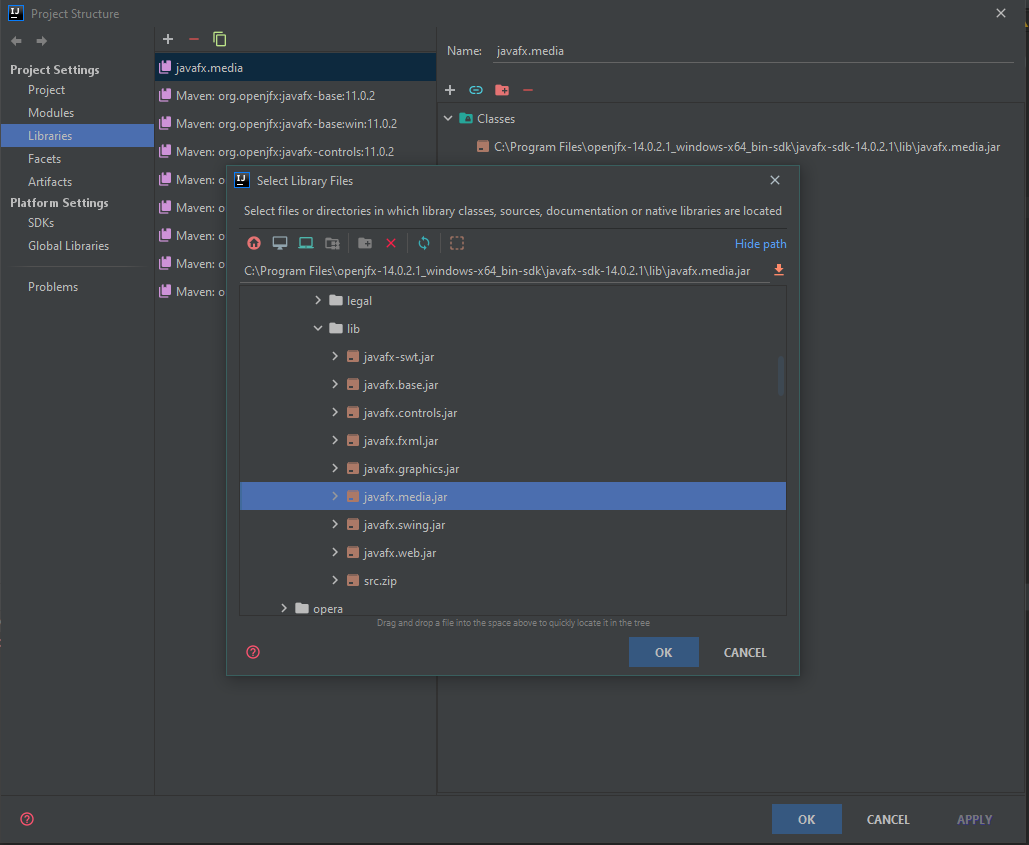Click the Refresh icon in Select Library Files
Image resolution: width=1029 pixels, height=845 pixels.
[x=423, y=243]
